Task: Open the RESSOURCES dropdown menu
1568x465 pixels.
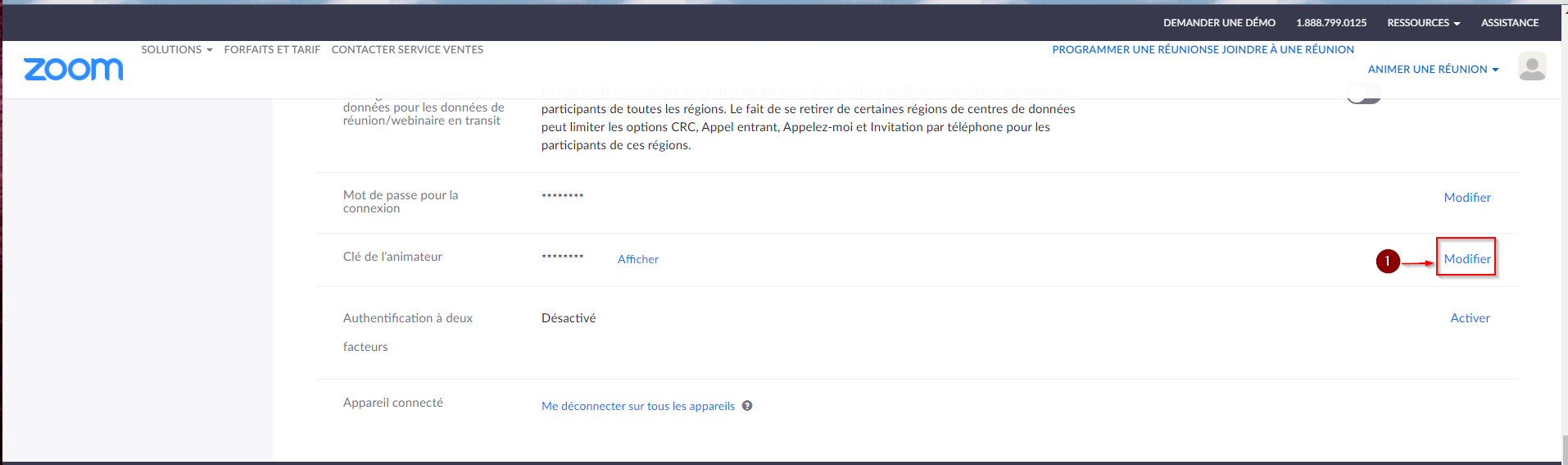Action: tap(1423, 23)
